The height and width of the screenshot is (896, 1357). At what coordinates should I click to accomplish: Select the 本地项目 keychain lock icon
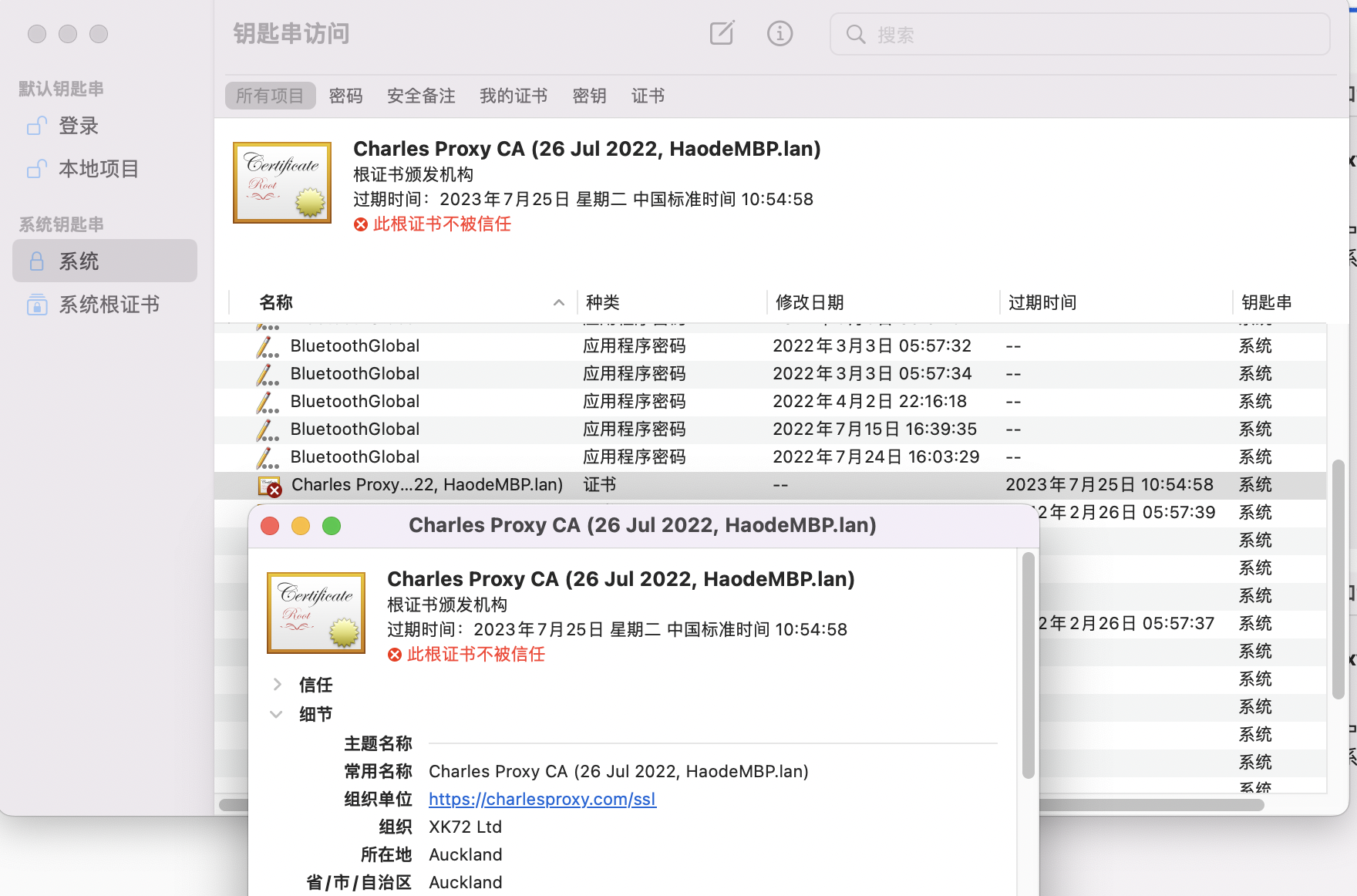point(37,169)
